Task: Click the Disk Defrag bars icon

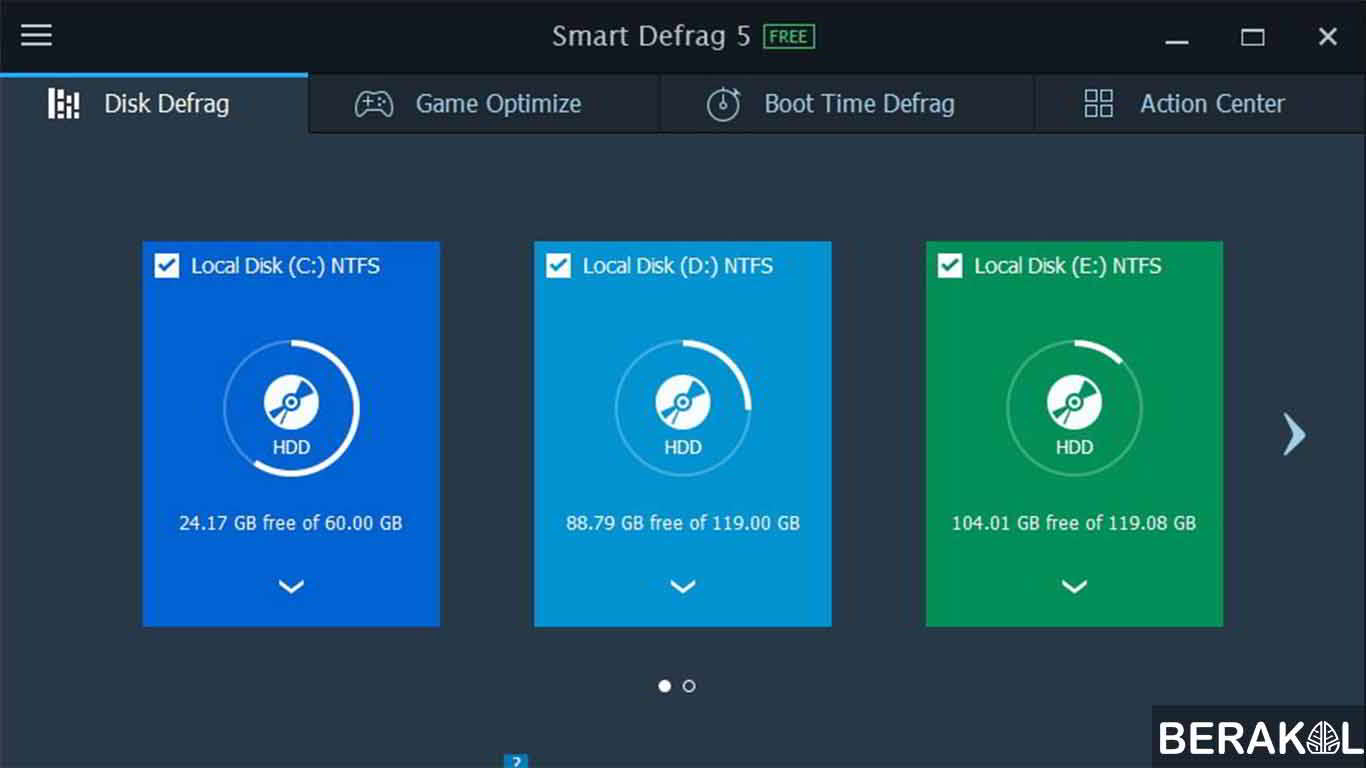Action: coord(64,104)
